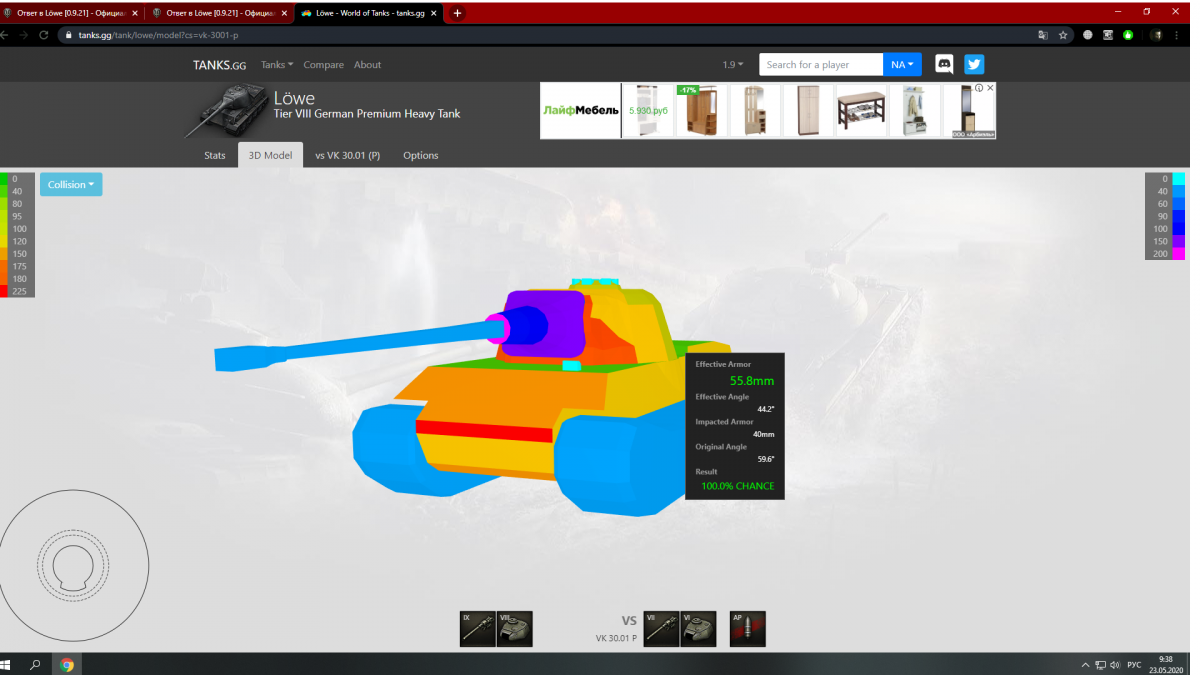The image size is (1200, 675).
Task: Close the active Löwe tanks.gg tab
Action: click(432, 13)
